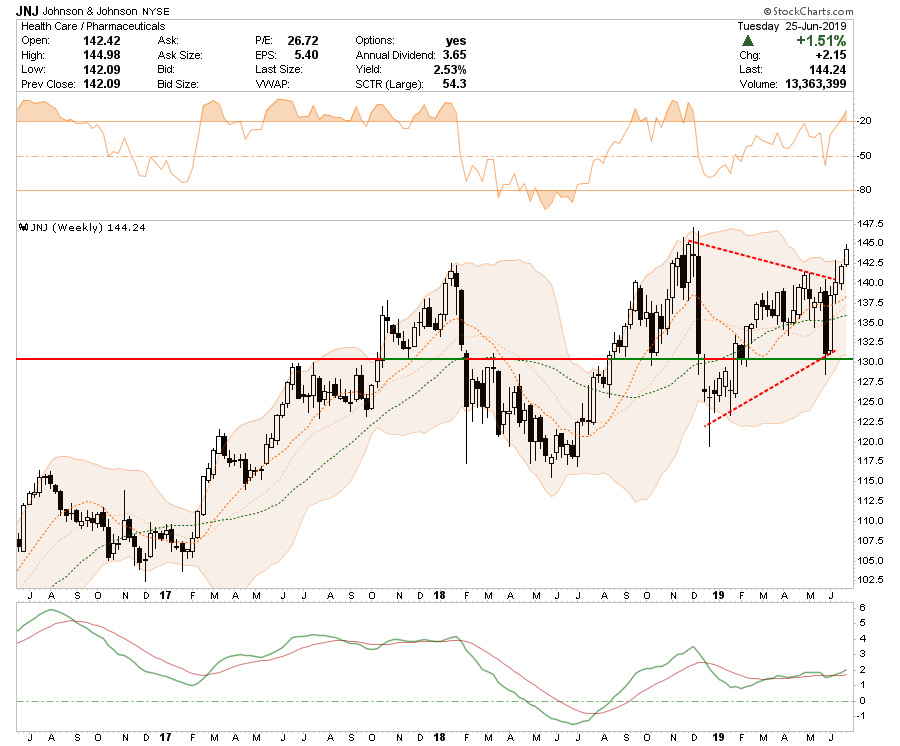Click the 102.5 price axis label
900x746 pixels.
[870, 580]
